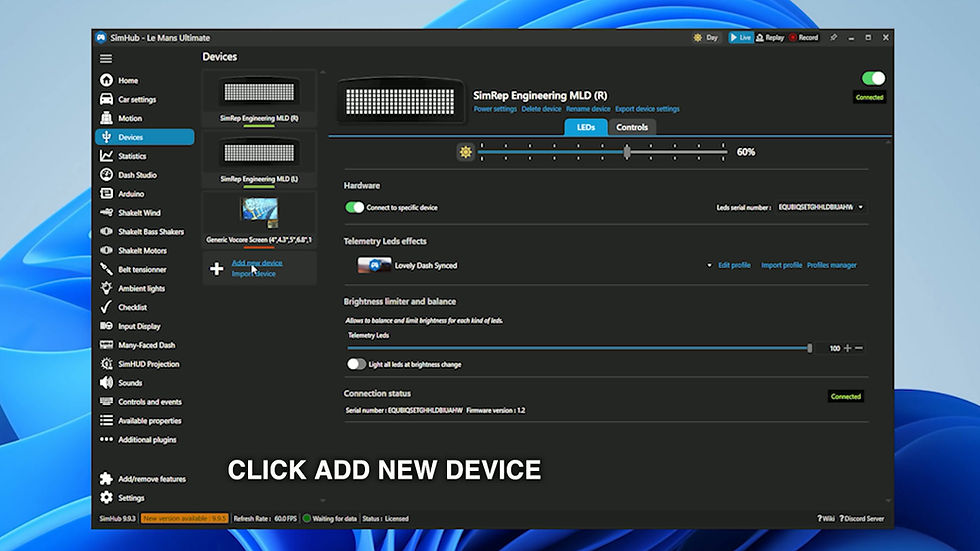Open the Available properties list icon
Viewport: 980px width, 551px height.
point(106,420)
